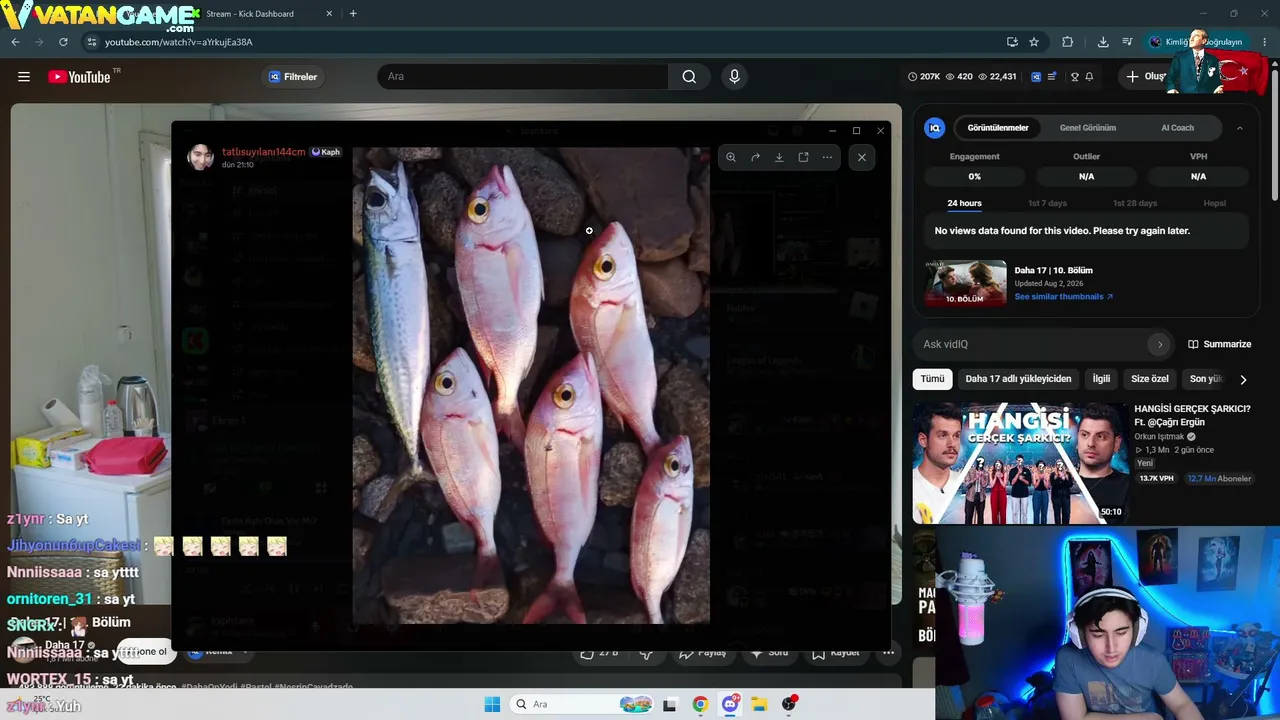Submit the YouTube search magnifier button
The image size is (1280, 720).
pyautogui.click(x=689, y=77)
